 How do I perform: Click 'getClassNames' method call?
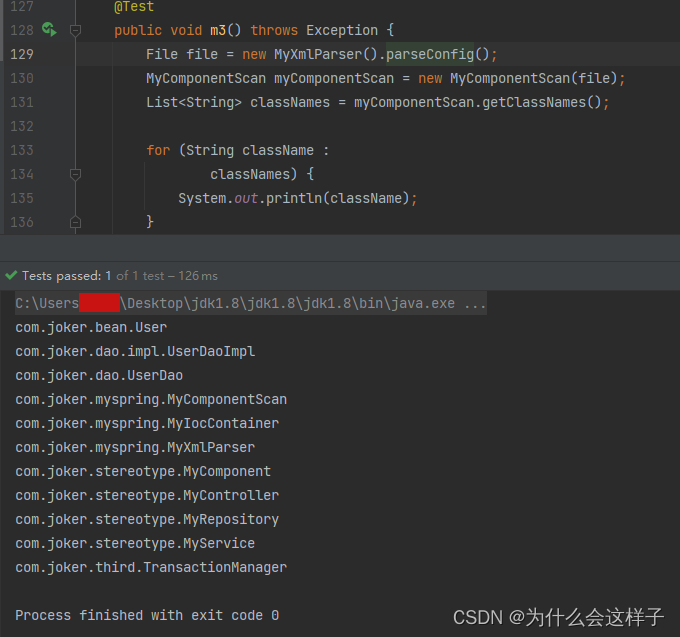click(534, 102)
